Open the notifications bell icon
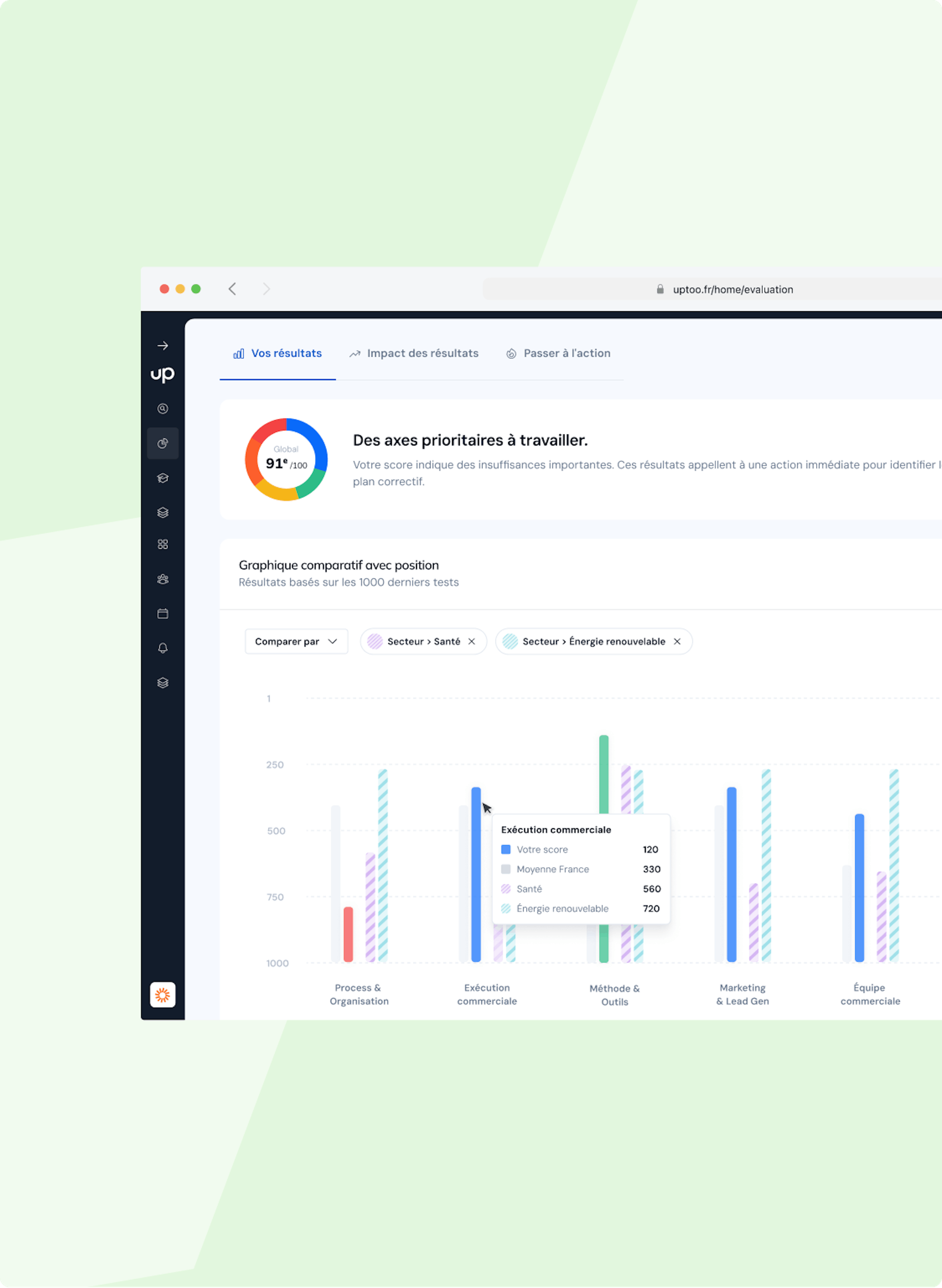942x1288 pixels. (x=162, y=648)
